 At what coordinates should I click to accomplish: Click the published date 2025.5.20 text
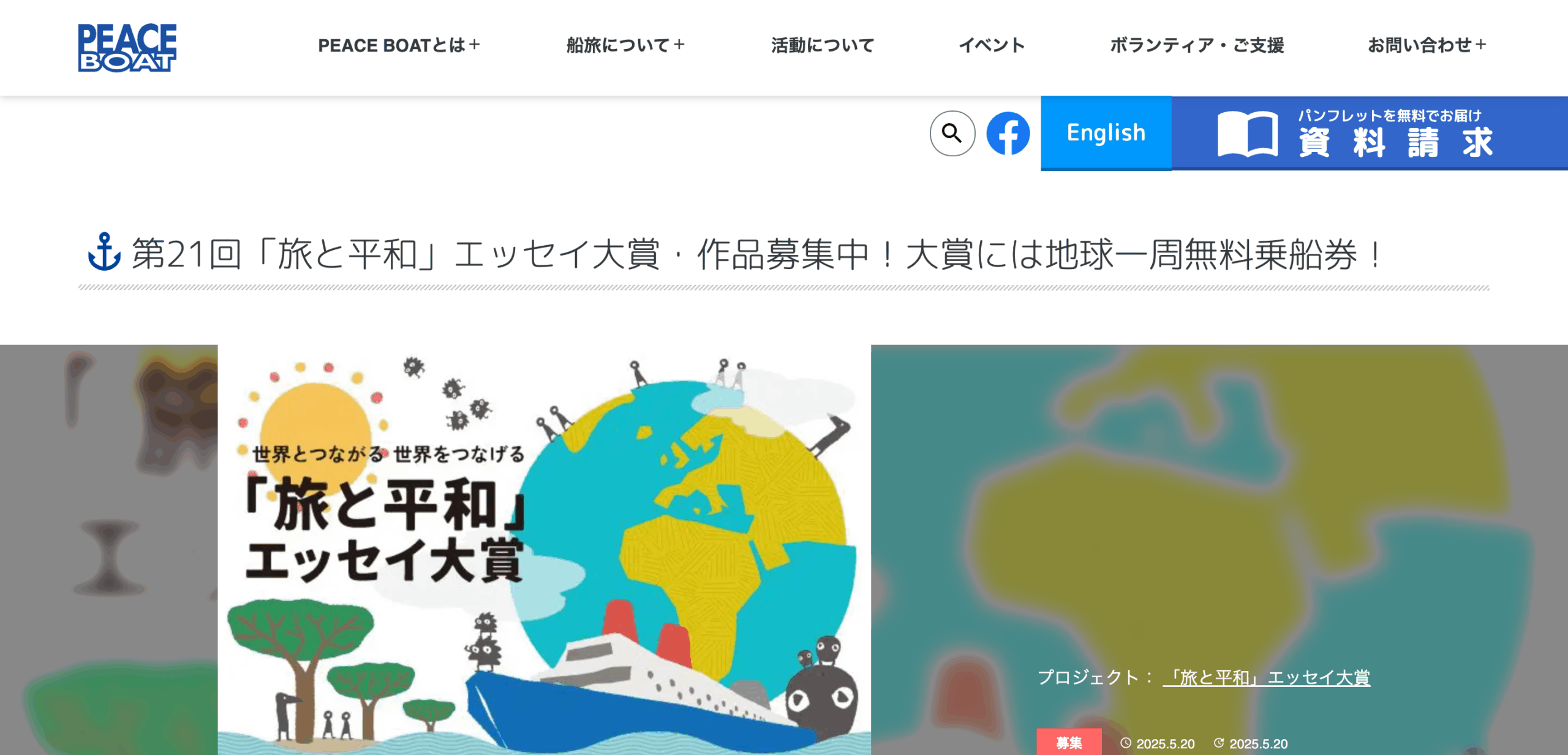(x=1166, y=743)
